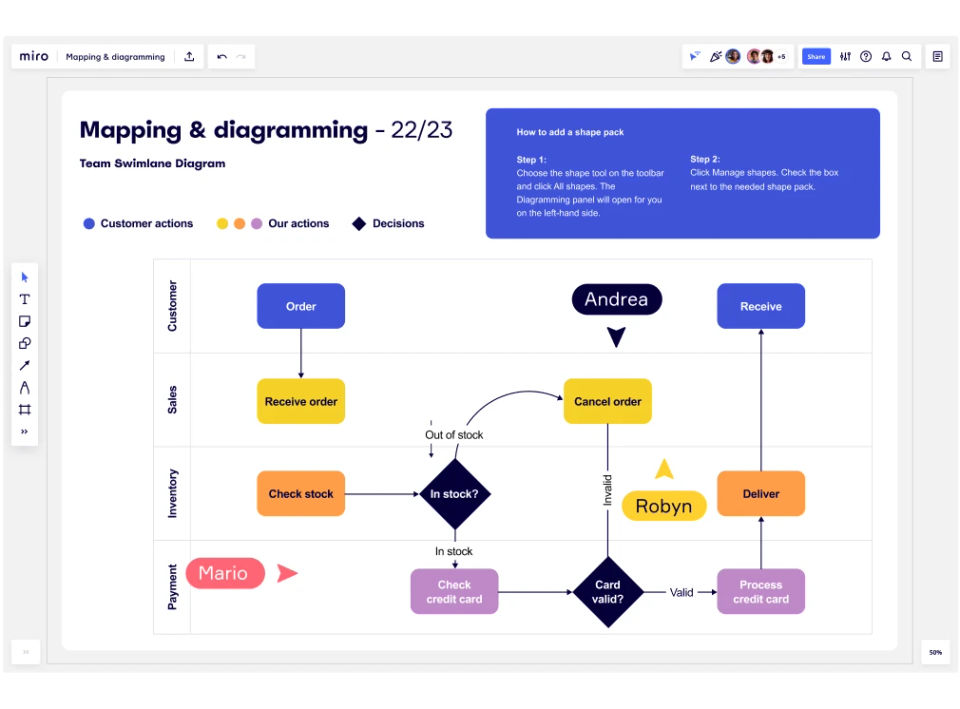
Task: Select the Frame tool
Action: click(24, 410)
